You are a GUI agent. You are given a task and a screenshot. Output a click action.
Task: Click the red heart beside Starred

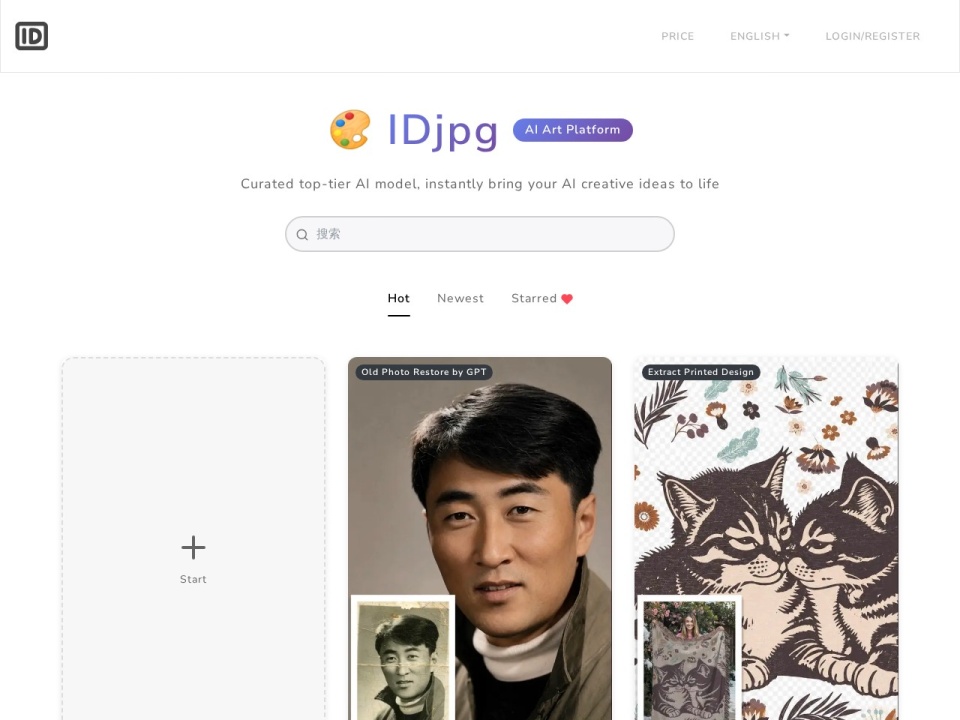click(567, 299)
